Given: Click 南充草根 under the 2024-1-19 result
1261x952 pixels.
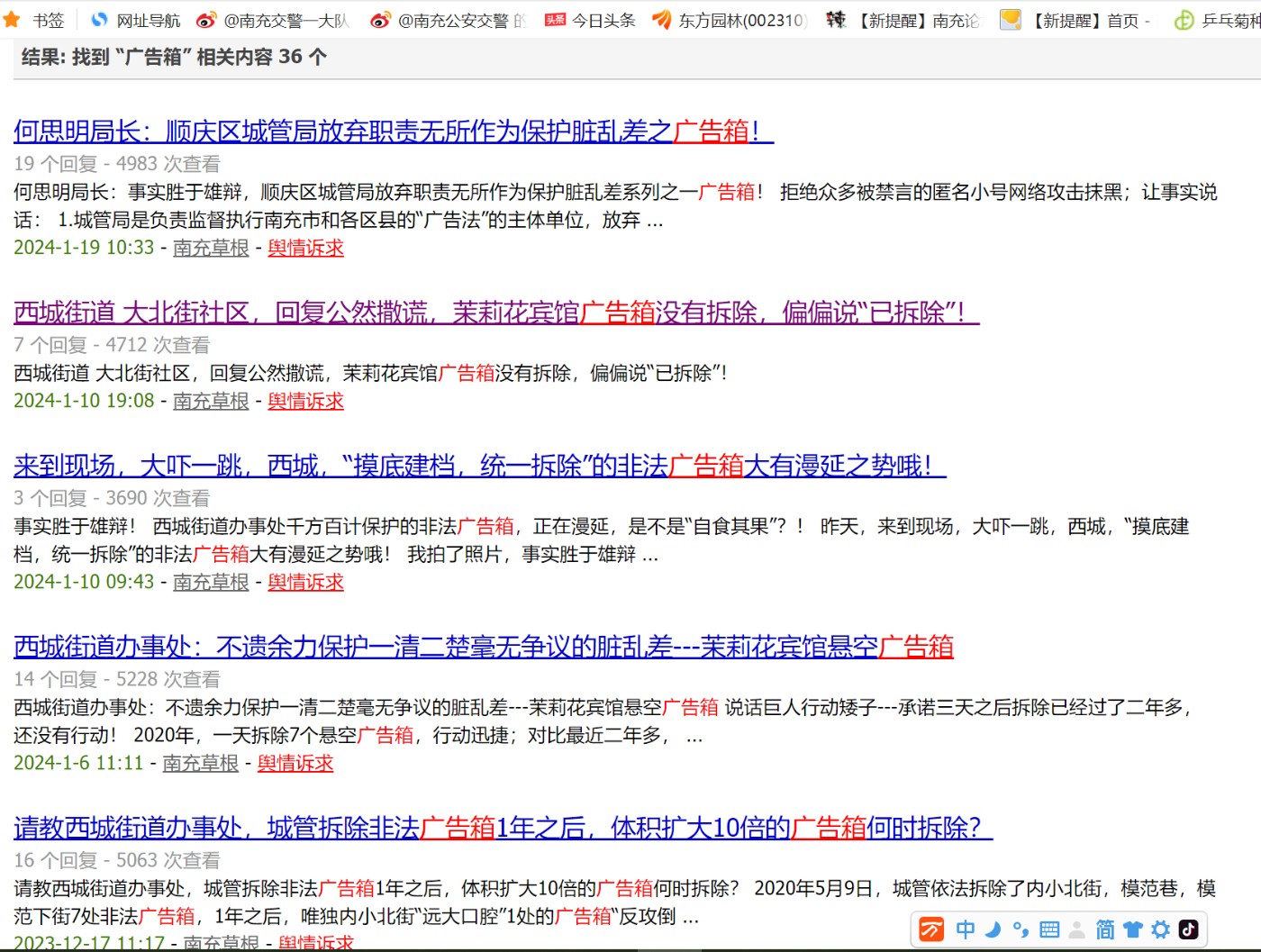Looking at the screenshot, I should 211,248.
